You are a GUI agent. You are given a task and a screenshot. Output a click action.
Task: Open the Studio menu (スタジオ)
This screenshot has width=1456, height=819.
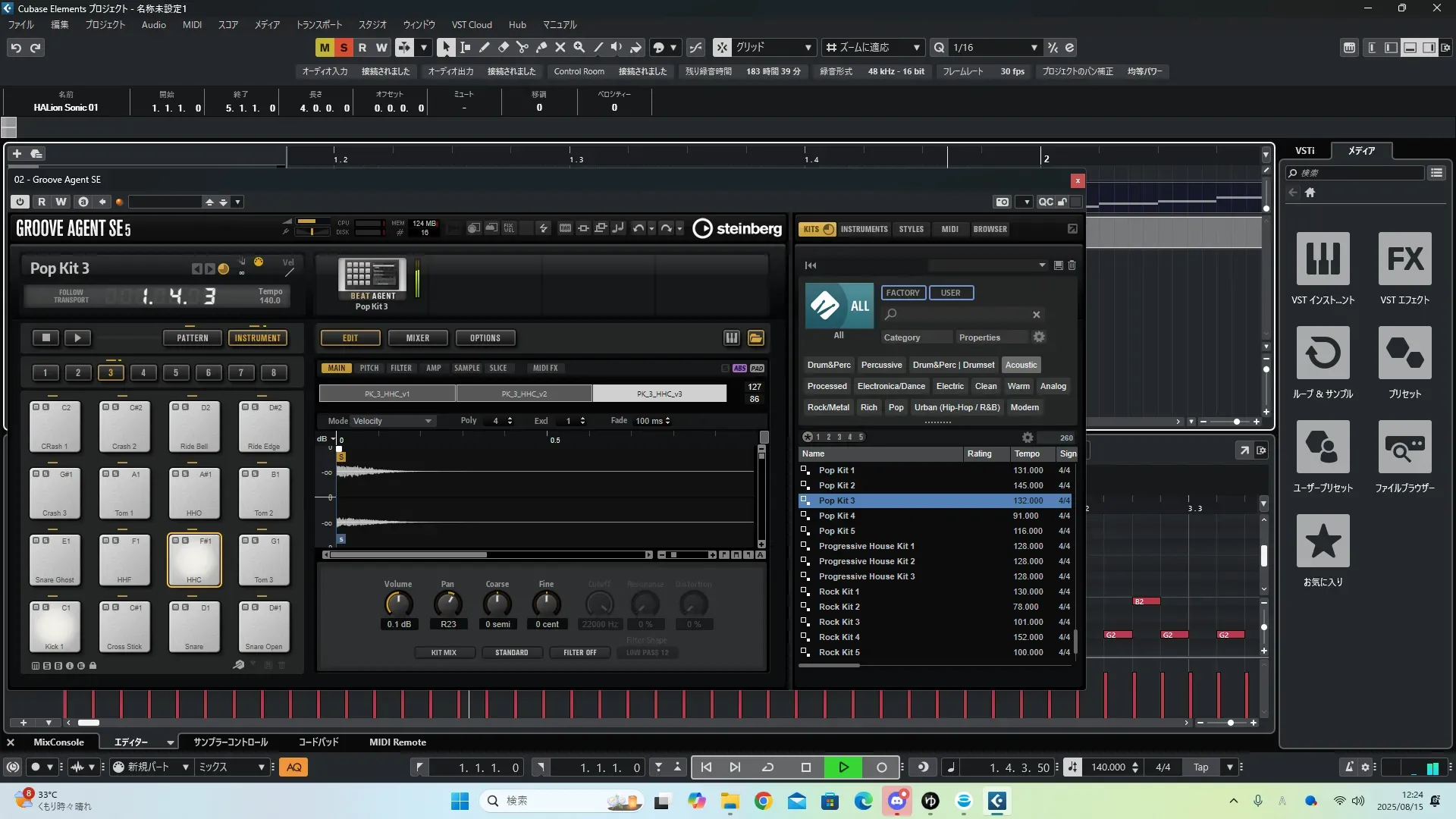[372, 24]
